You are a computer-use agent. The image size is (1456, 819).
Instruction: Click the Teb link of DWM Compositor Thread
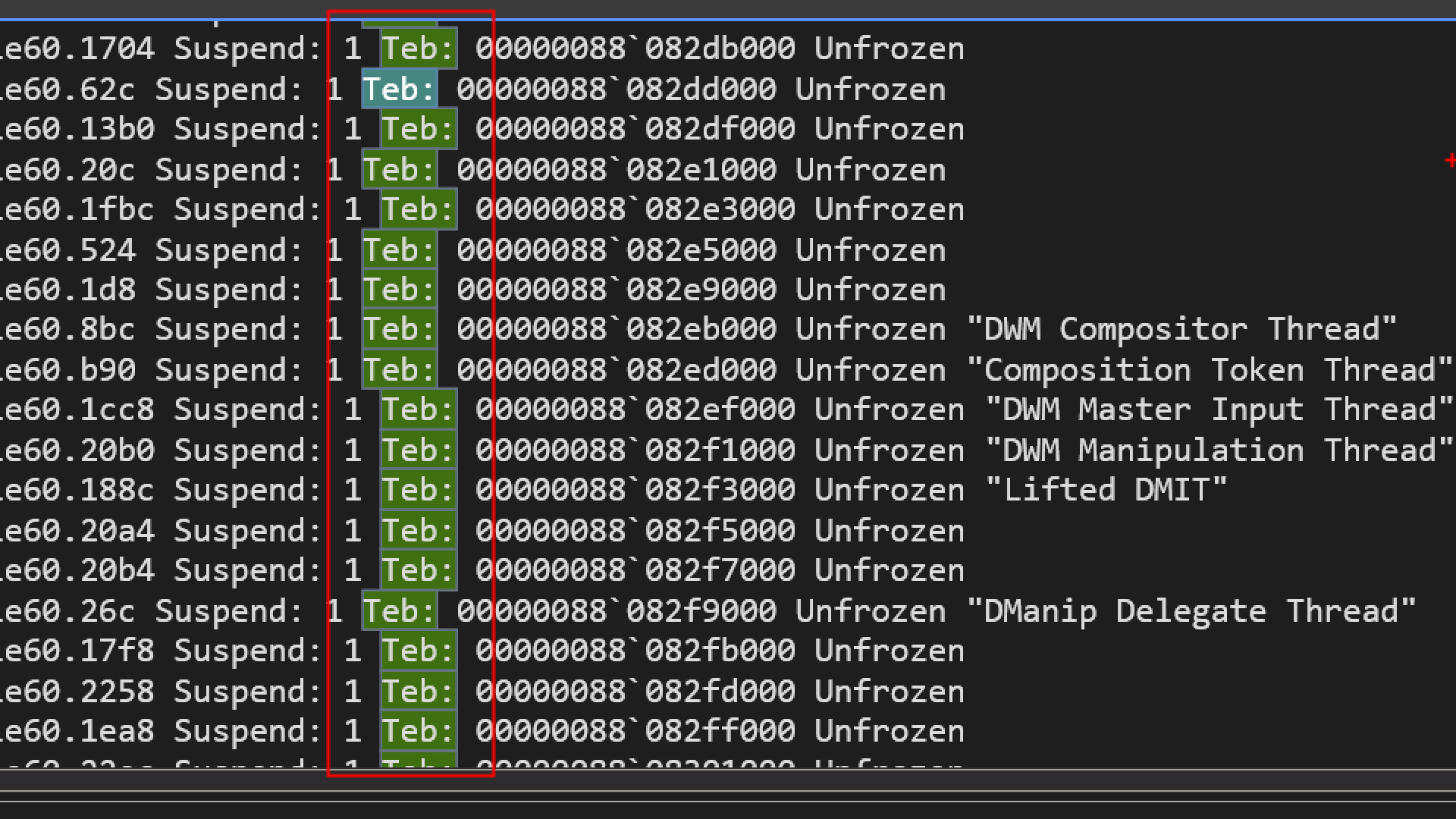pyautogui.click(x=399, y=330)
